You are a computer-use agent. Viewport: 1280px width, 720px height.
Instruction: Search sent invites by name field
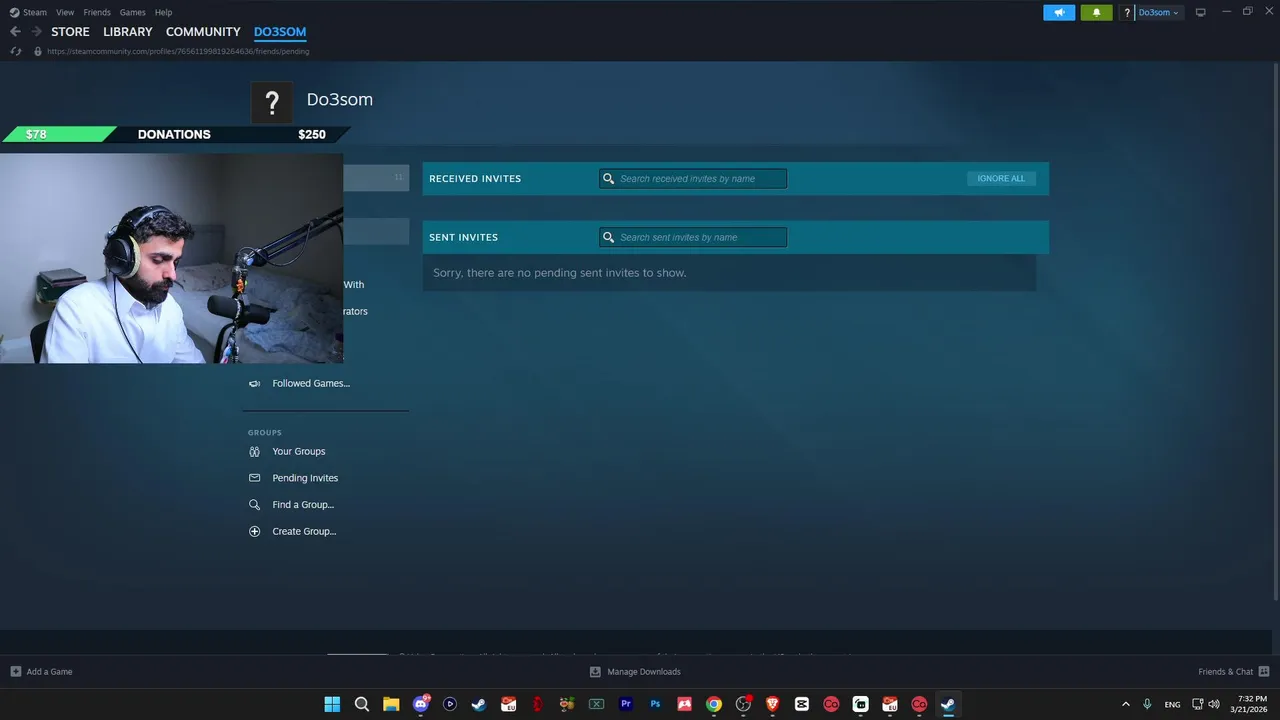click(693, 237)
